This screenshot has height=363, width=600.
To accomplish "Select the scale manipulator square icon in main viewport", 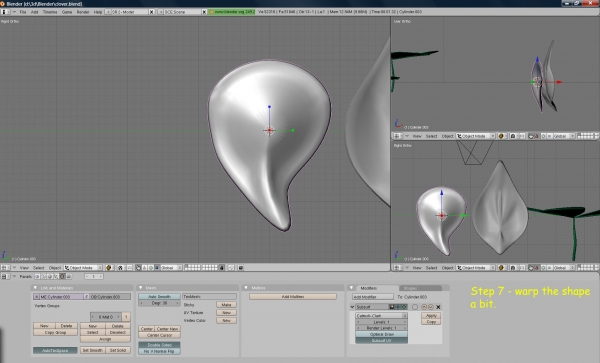I will pyautogui.click(x=157, y=268).
